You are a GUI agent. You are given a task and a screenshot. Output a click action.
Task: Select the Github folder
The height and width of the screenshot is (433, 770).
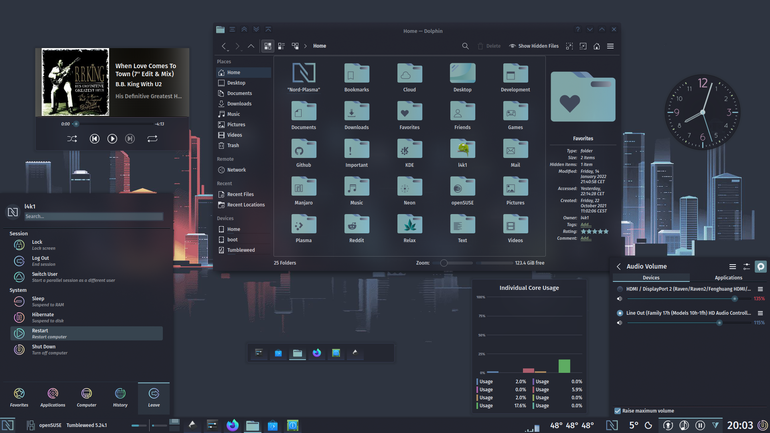(303, 153)
